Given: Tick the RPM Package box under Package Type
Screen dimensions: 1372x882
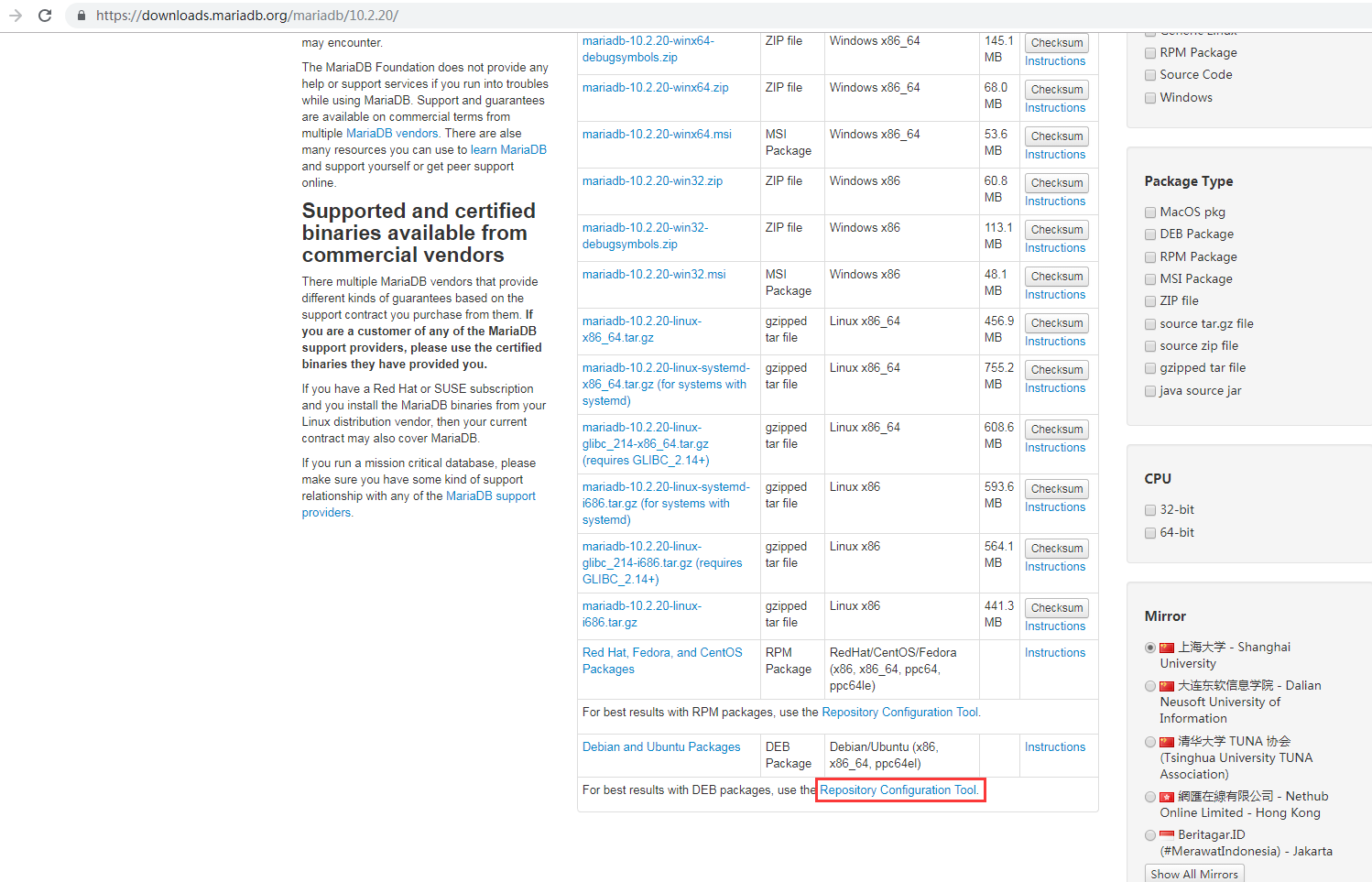Looking at the screenshot, I should click(x=1150, y=257).
